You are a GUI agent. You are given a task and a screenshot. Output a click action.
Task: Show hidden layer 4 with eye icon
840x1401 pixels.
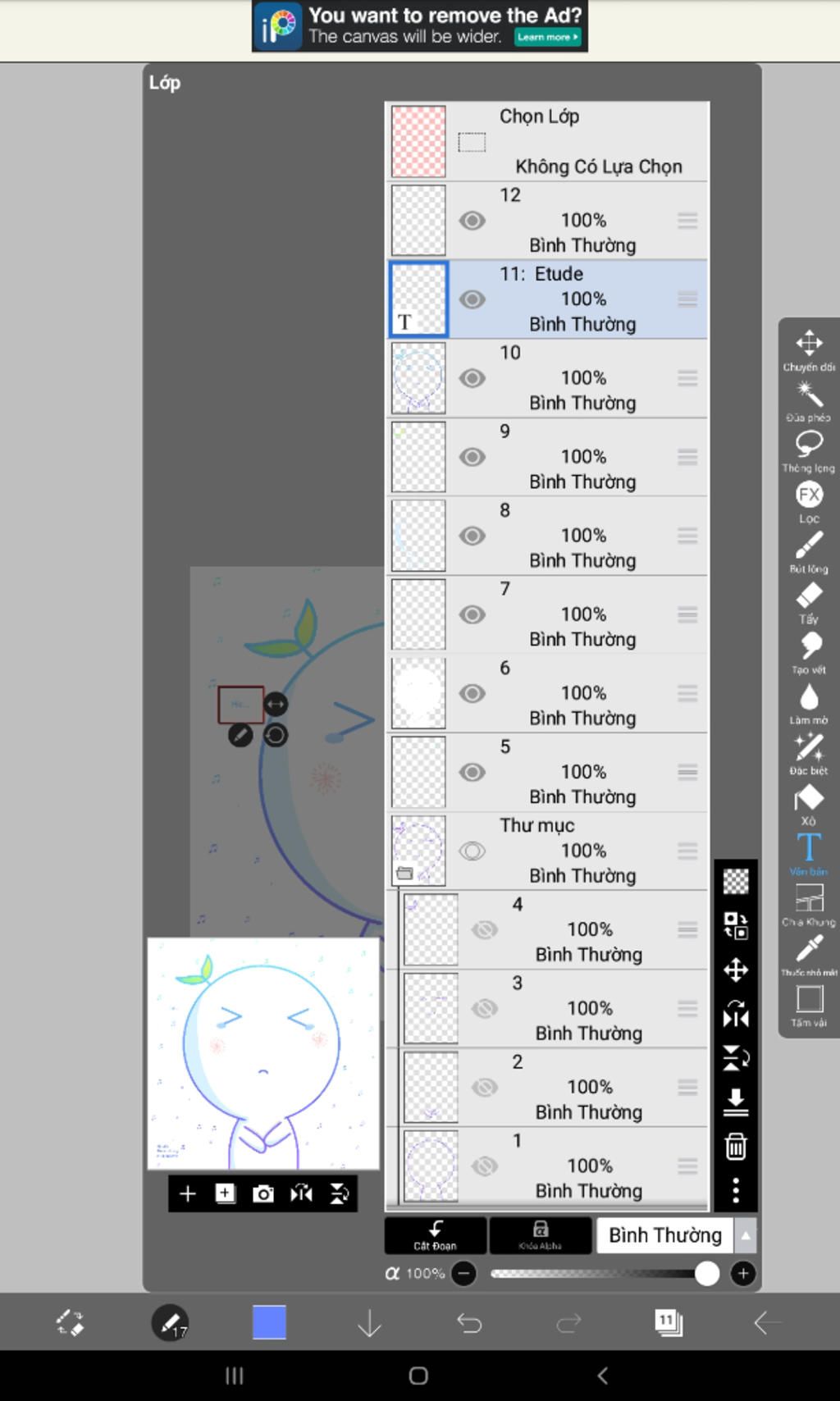coord(485,929)
